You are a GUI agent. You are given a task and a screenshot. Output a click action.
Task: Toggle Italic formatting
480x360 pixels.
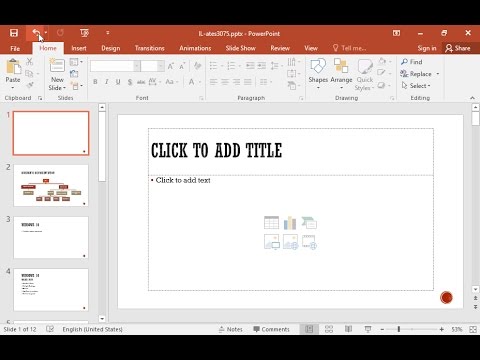[107, 82]
